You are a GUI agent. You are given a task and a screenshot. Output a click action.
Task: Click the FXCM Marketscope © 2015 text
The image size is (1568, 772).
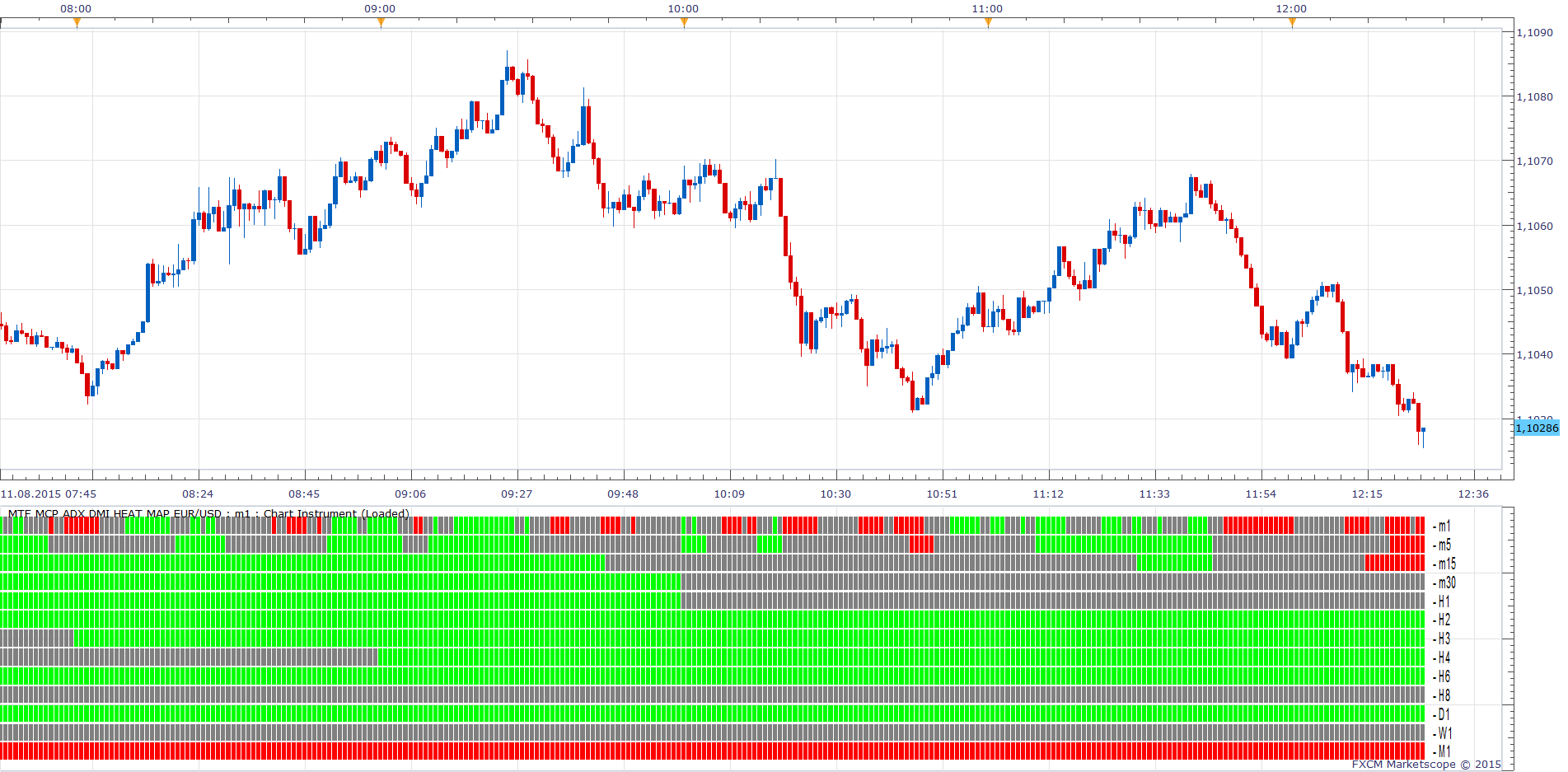pos(1426,765)
